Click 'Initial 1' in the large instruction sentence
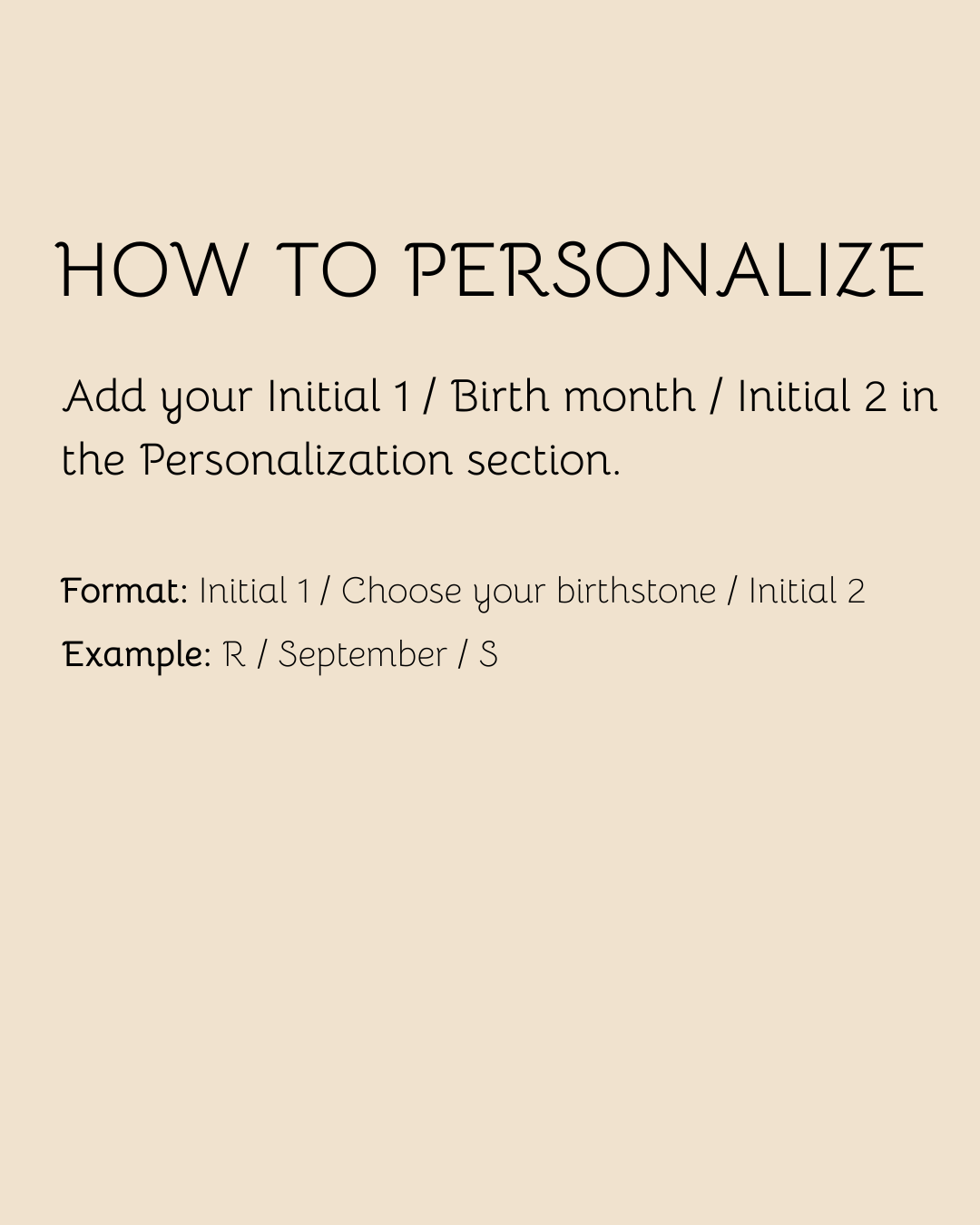The height and width of the screenshot is (1225, 980). tap(338, 397)
